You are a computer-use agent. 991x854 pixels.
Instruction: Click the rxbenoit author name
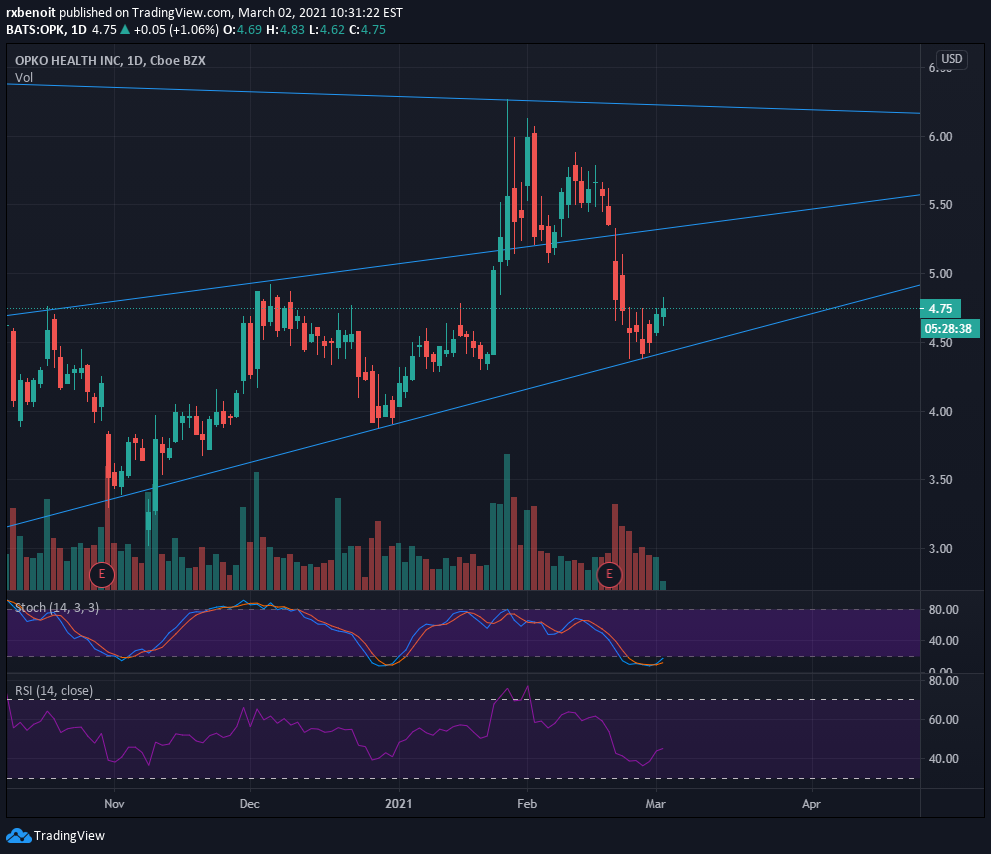30,13
